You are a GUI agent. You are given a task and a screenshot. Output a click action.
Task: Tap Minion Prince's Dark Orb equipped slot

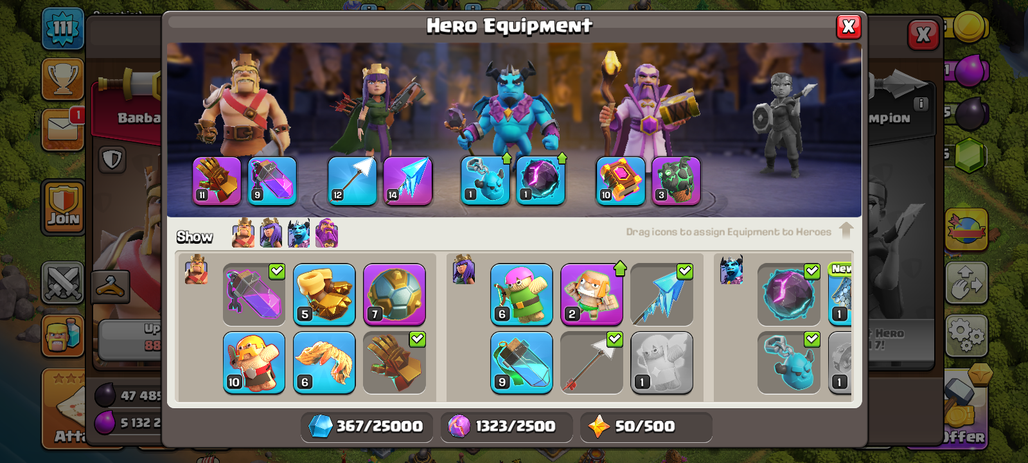coord(540,181)
